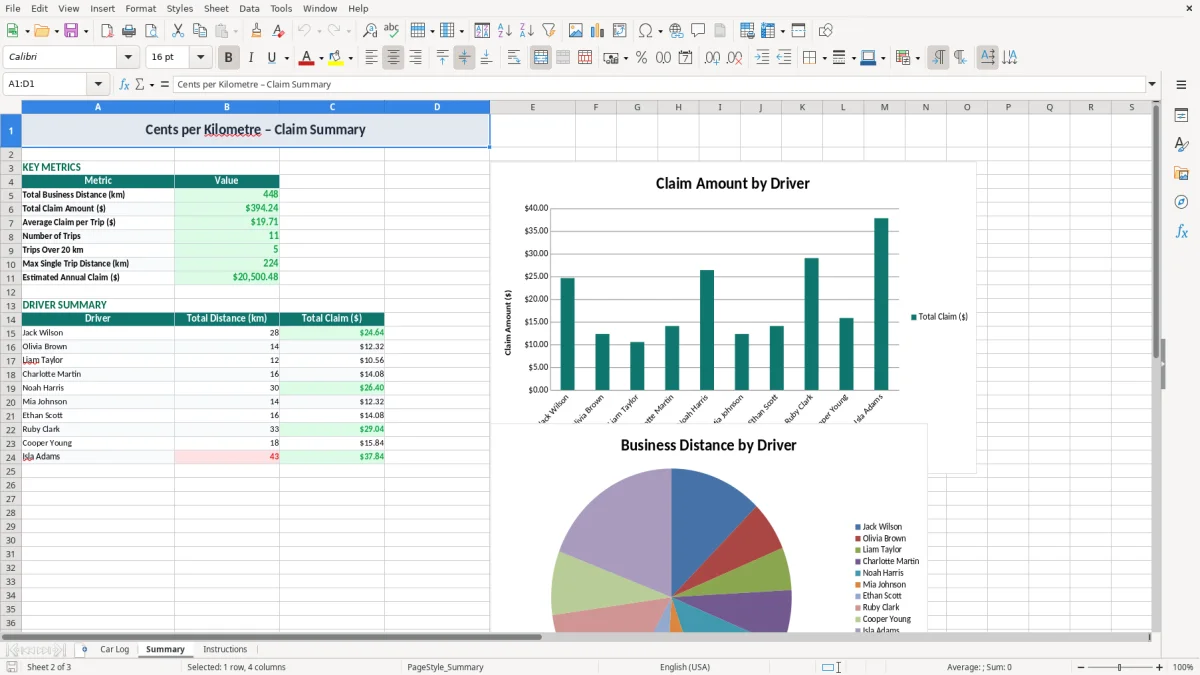Screen dimensions: 1200x675
Task: Click the Increase Indent icon
Action: click(x=762, y=58)
